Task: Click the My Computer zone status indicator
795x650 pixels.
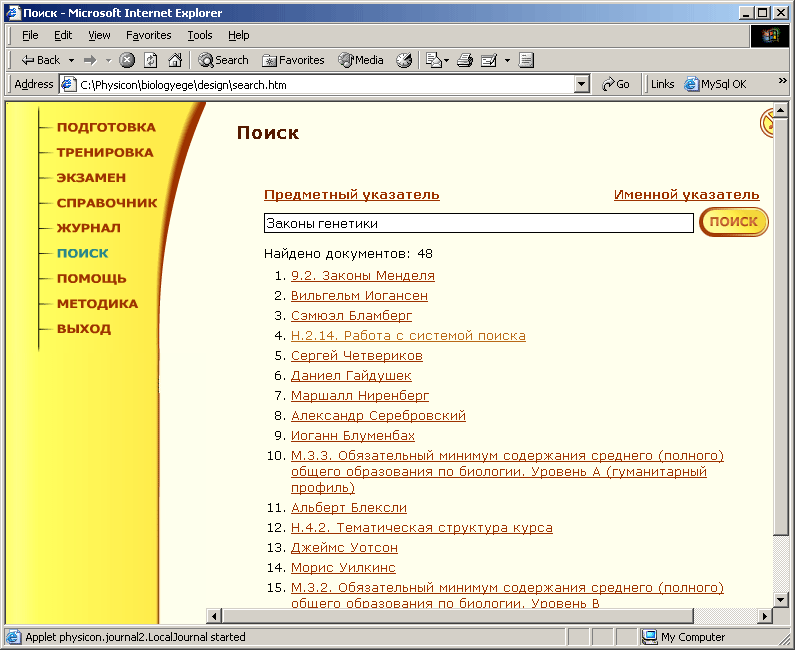Action: tap(683, 637)
